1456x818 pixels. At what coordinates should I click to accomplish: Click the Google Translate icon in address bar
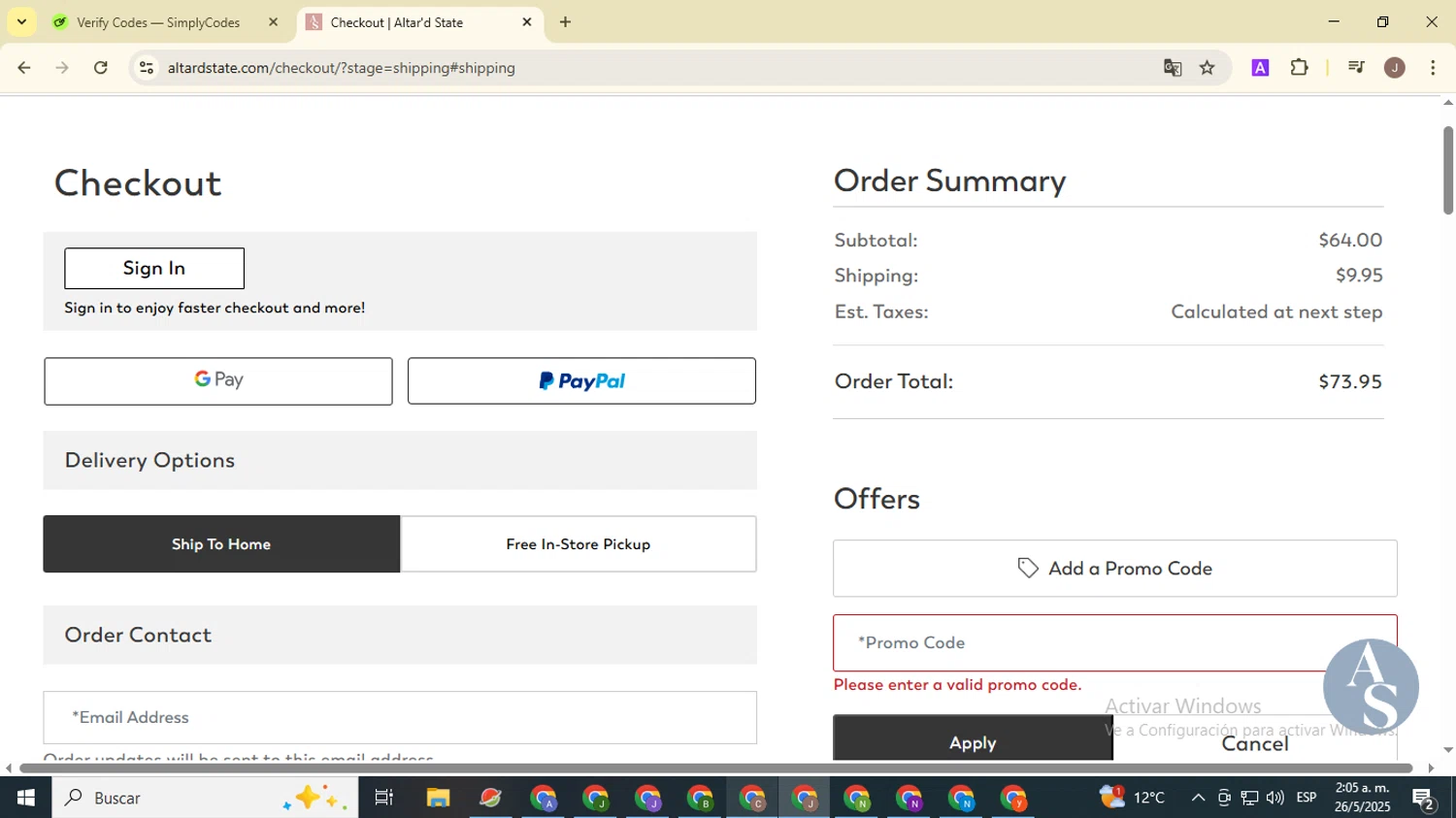pyautogui.click(x=1173, y=68)
